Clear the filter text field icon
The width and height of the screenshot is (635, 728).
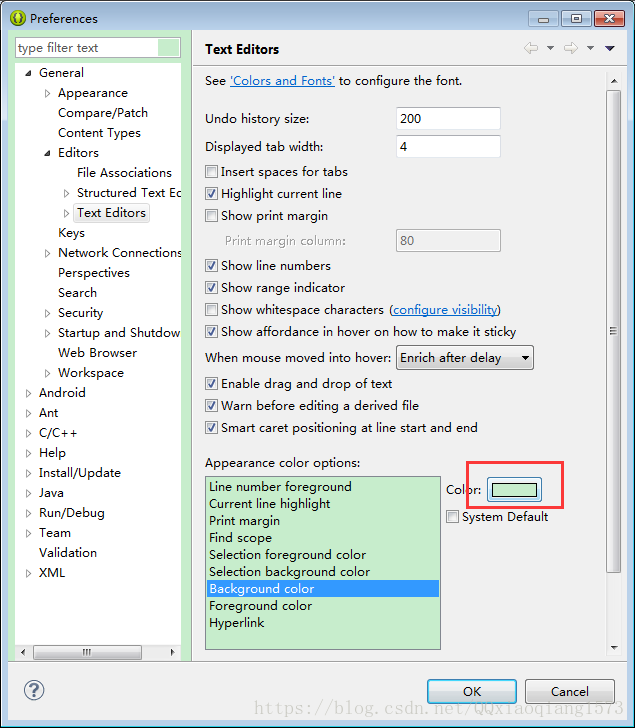(168, 48)
